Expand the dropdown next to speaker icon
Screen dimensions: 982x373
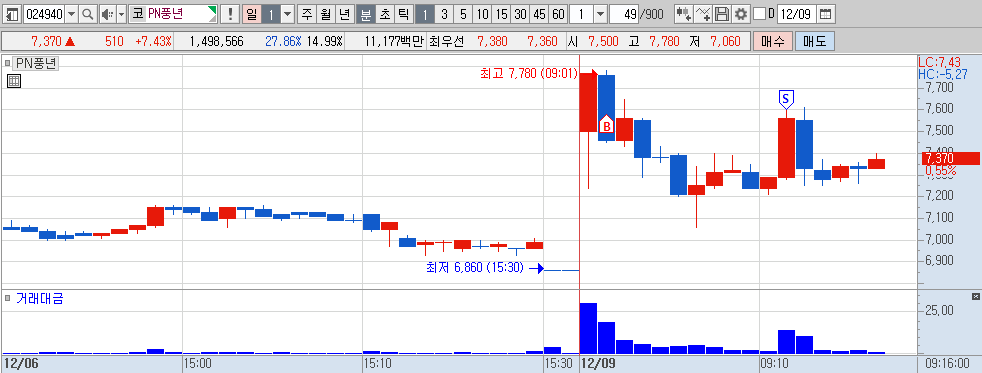click(121, 14)
